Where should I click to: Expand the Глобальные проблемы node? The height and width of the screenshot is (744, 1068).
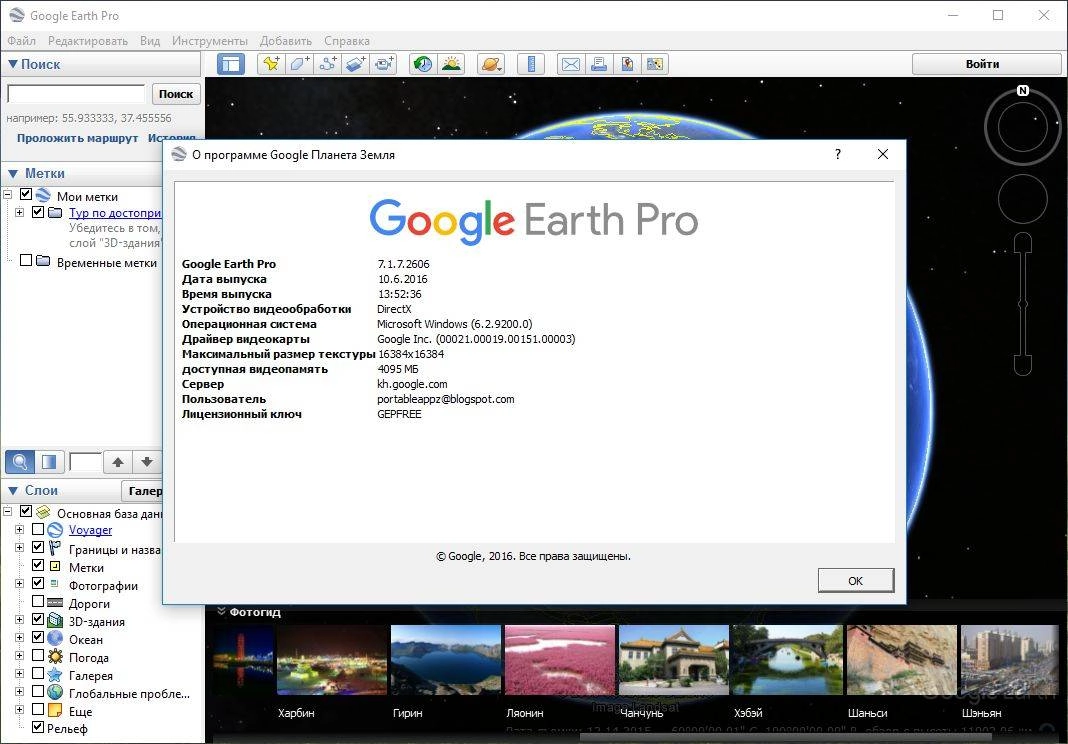coord(19,692)
